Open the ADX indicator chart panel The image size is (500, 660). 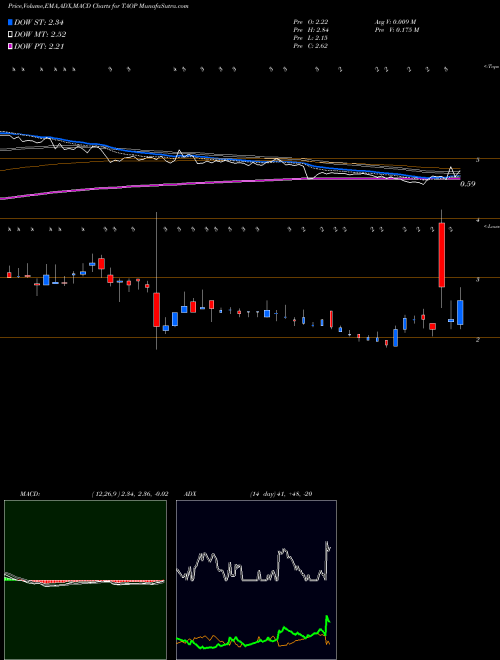coord(256,580)
